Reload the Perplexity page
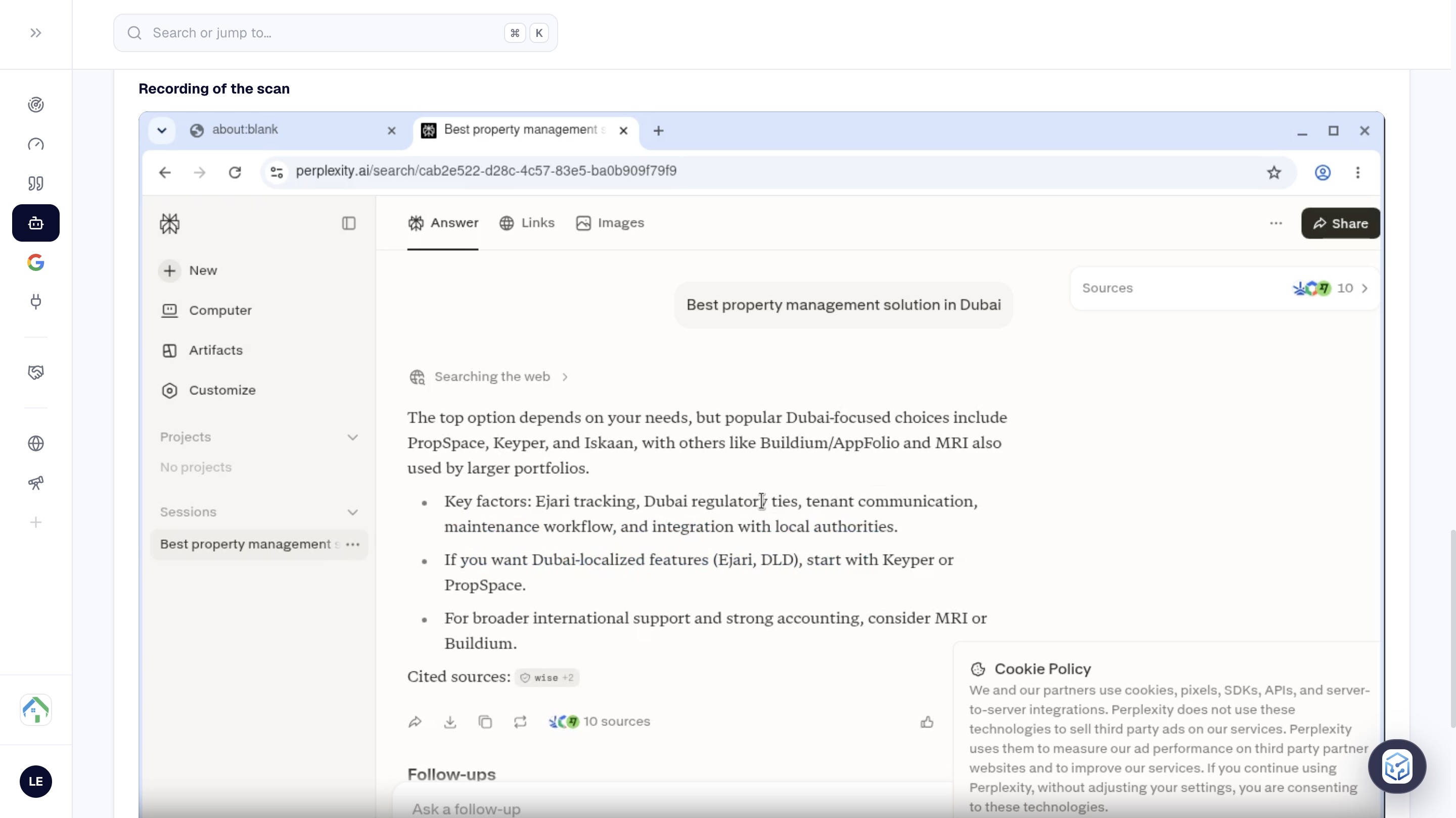The height and width of the screenshot is (818, 1456). (235, 172)
